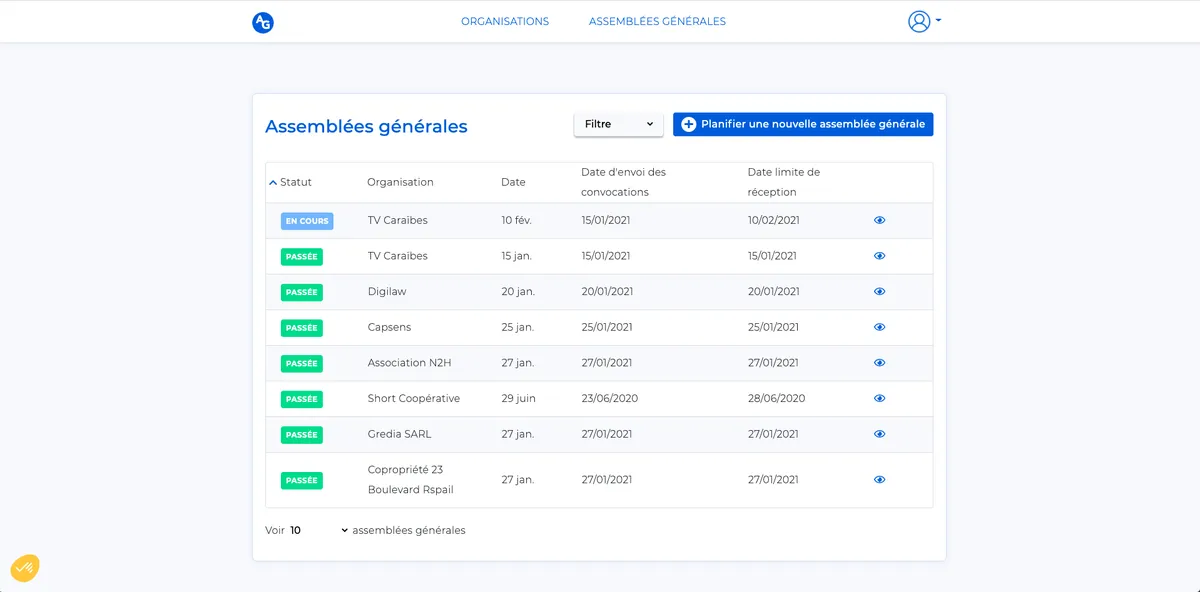Go to the Organisations menu
The width and height of the screenshot is (1200, 592).
pos(505,21)
